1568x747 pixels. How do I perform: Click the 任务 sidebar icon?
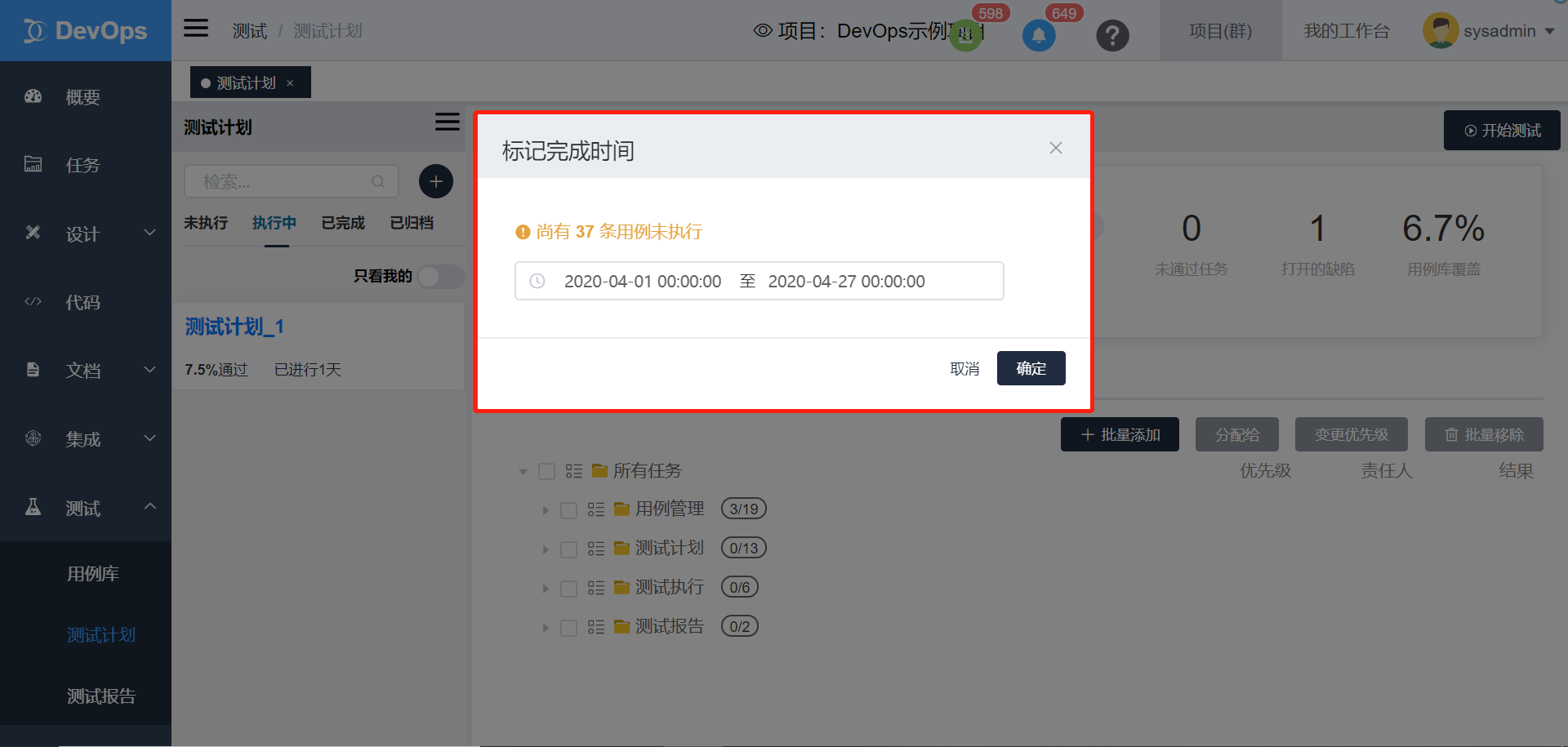[33, 164]
